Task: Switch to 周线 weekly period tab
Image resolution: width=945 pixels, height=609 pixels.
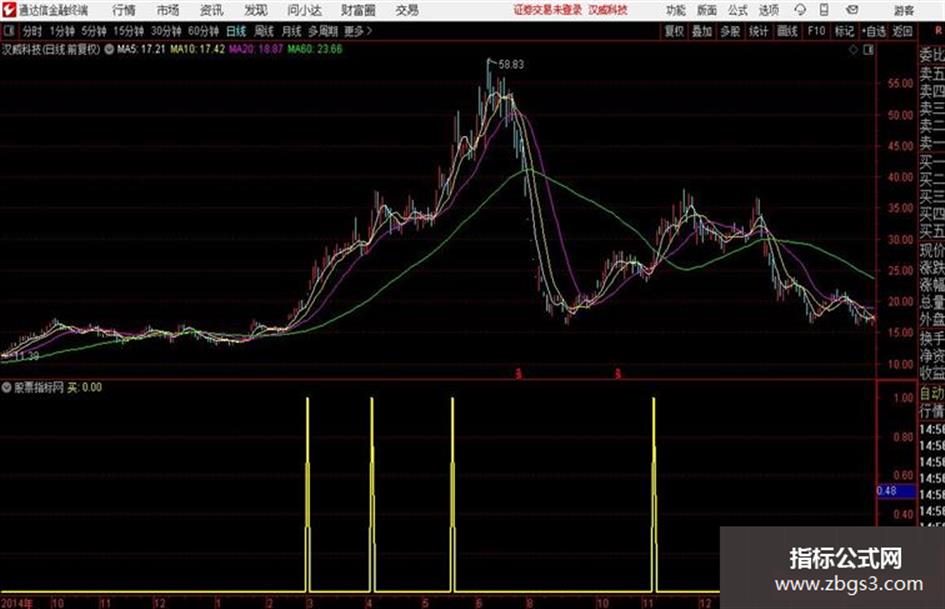Action: click(264, 31)
